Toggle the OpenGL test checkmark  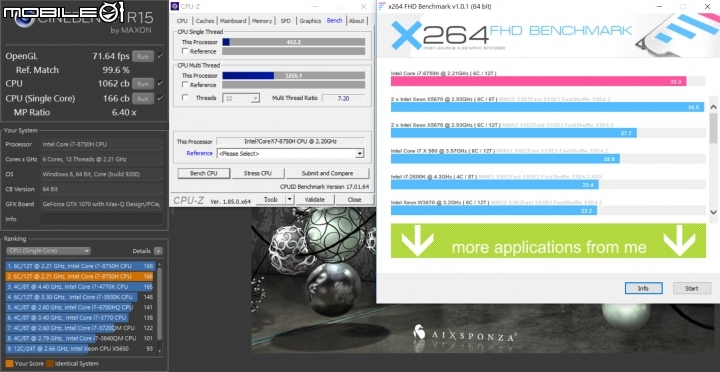(160, 56)
